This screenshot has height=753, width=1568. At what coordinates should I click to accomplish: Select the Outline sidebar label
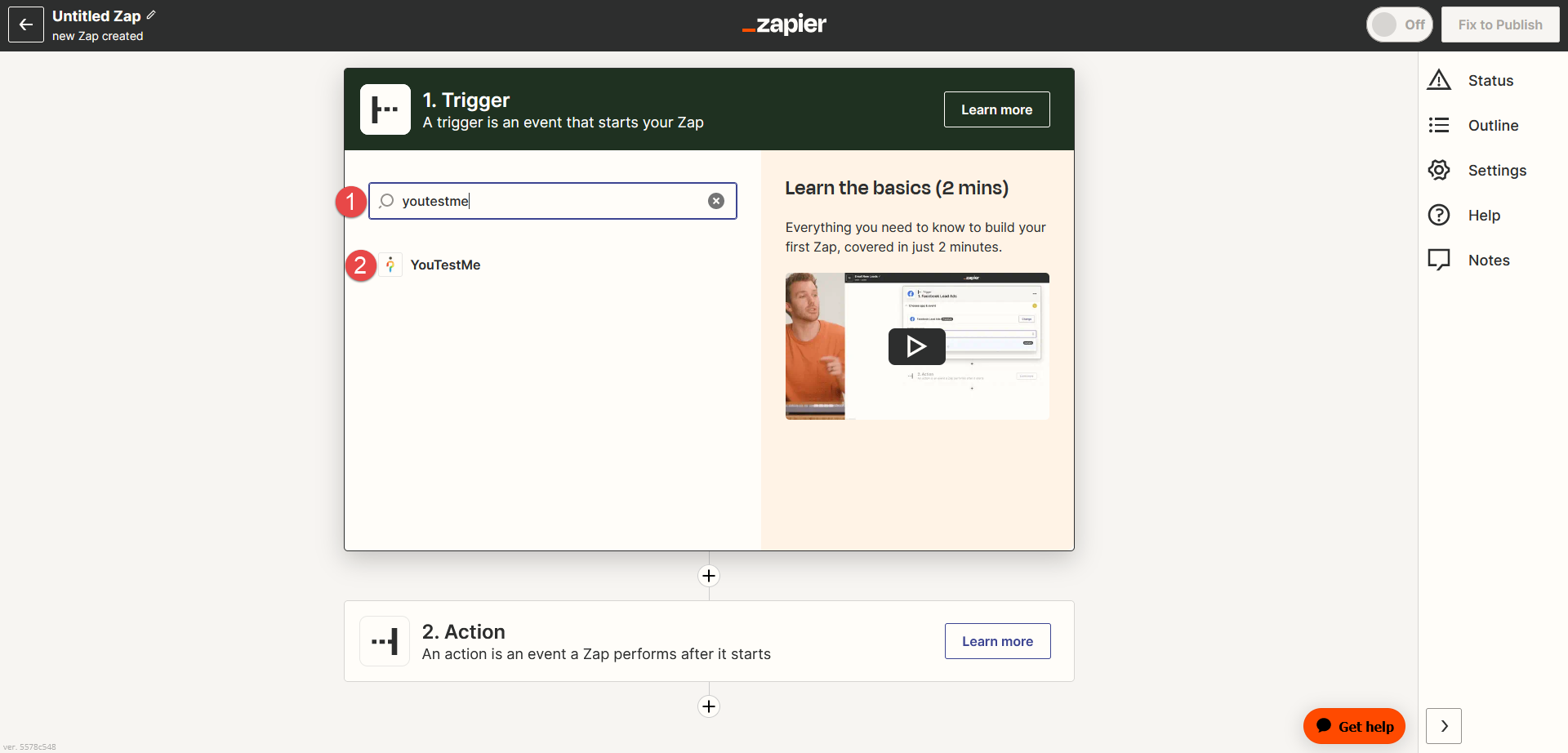pyautogui.click(x=1493, y=125)
